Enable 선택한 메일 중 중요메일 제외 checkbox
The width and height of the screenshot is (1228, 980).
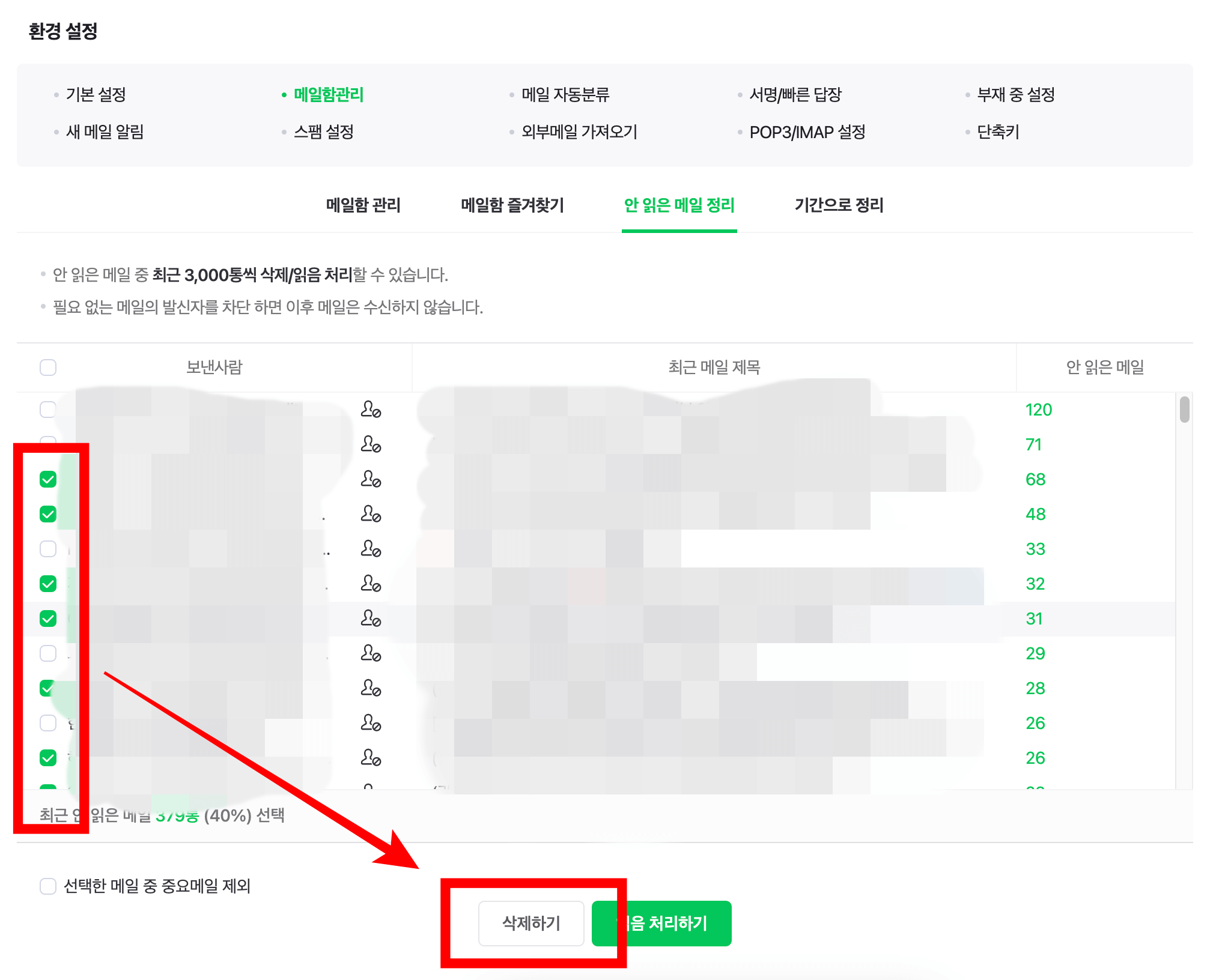[x=48, y=886]
